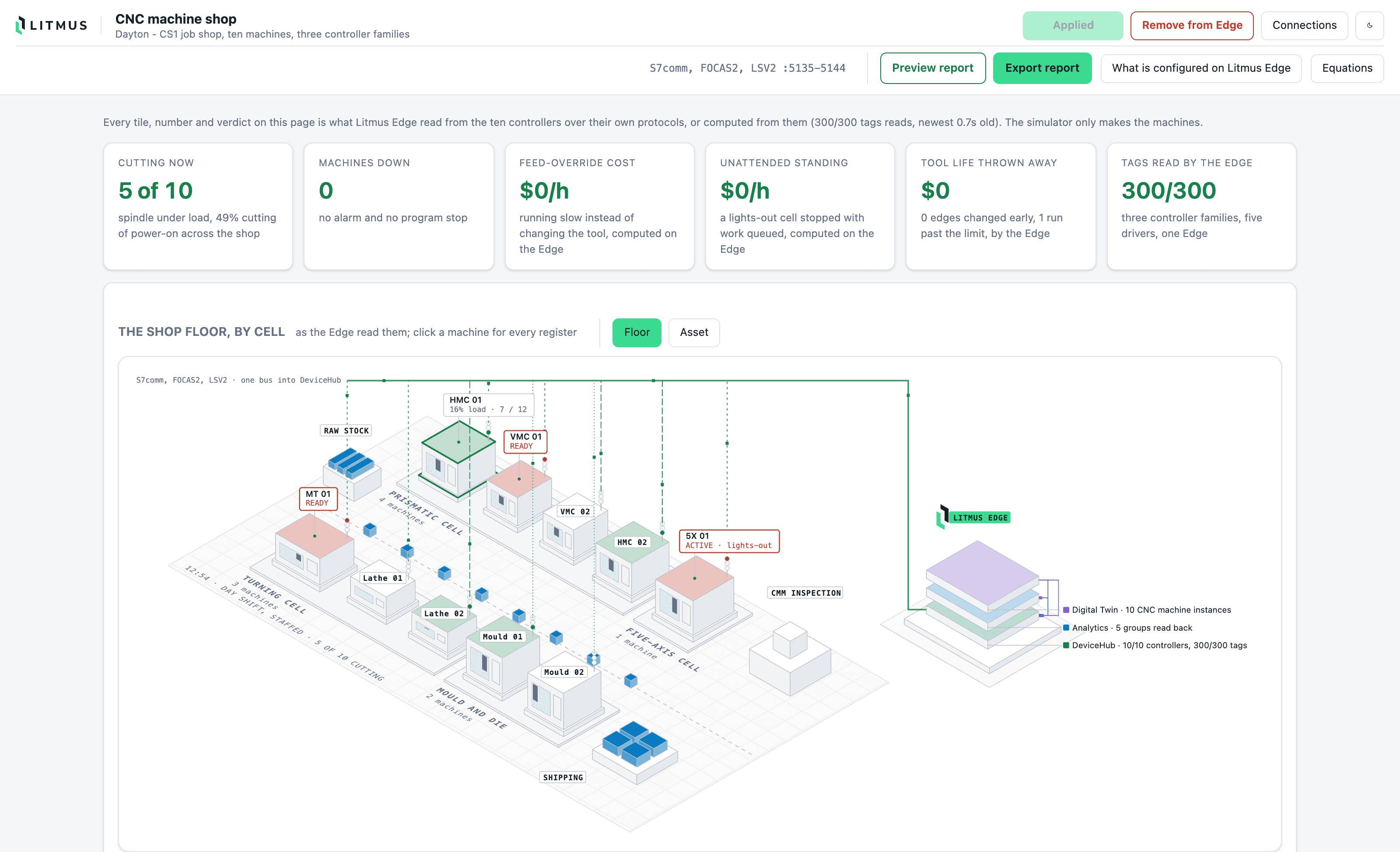Switch to the Floor view

coord(637,332)
